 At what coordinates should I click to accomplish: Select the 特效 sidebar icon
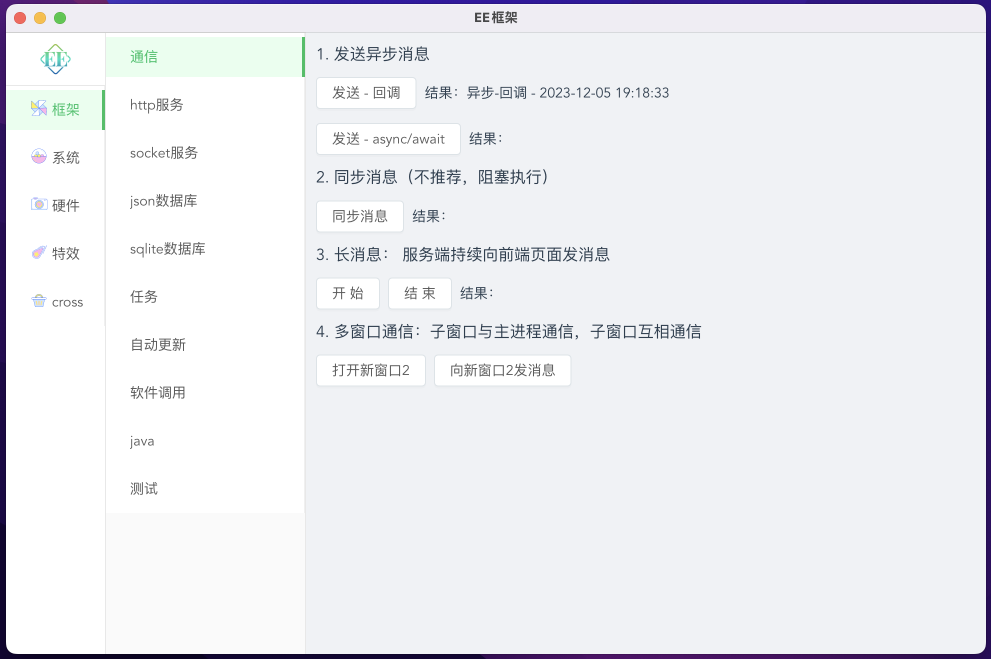(39, 253)
